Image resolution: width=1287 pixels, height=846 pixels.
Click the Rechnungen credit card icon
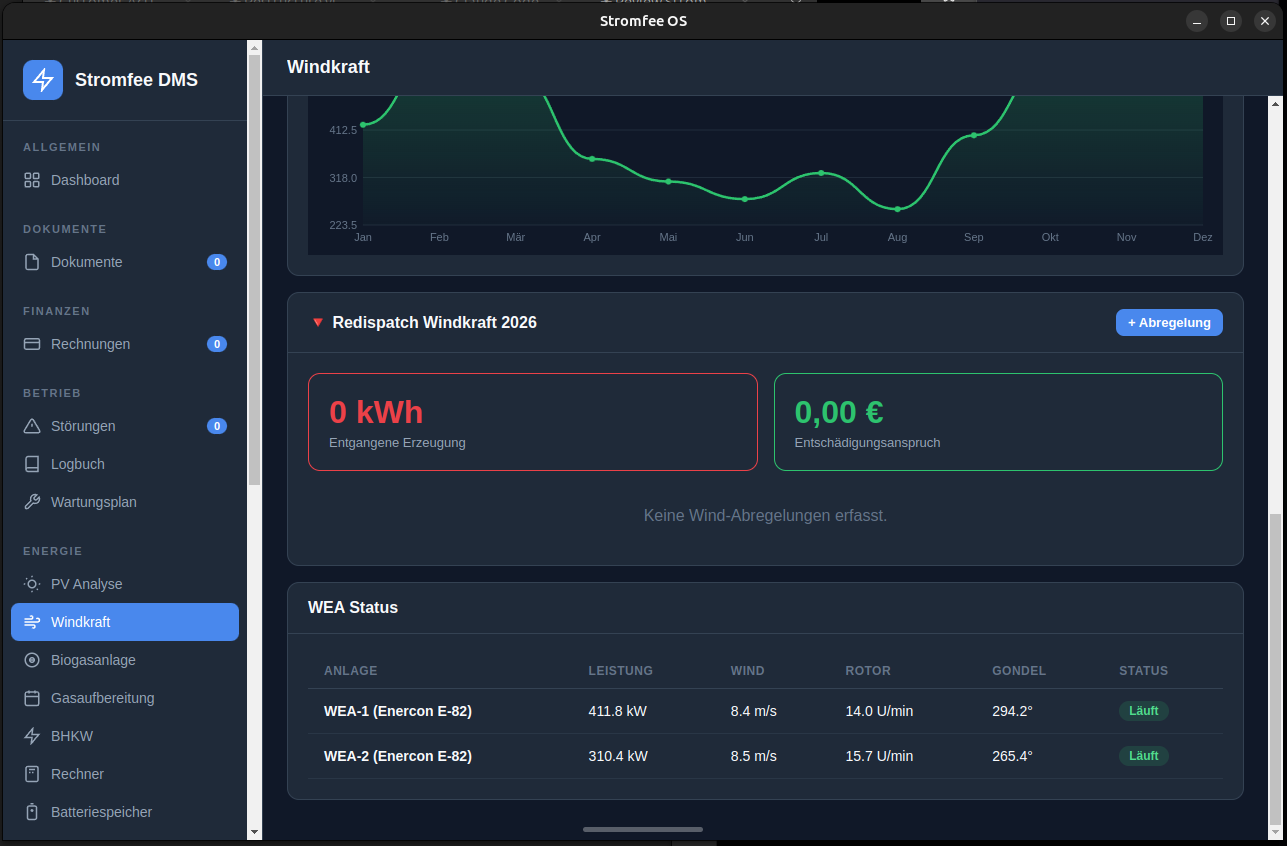pos(32,344)
